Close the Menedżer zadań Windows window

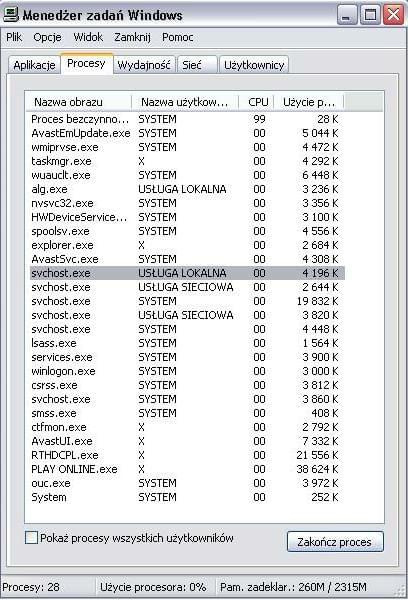(393, 15)
